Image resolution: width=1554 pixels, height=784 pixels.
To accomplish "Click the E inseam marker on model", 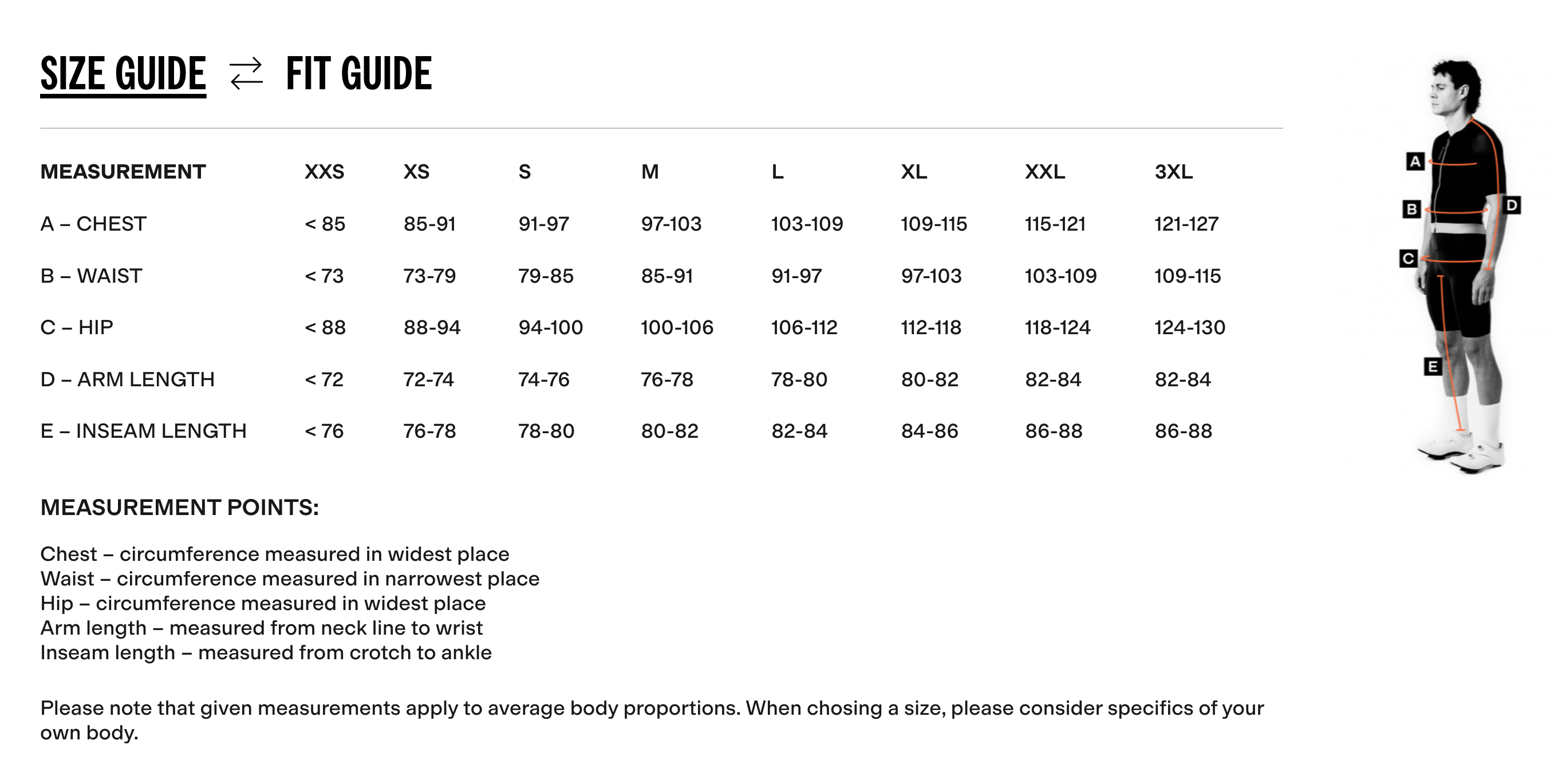I will pyautogui.click(x=1433, y=366).
